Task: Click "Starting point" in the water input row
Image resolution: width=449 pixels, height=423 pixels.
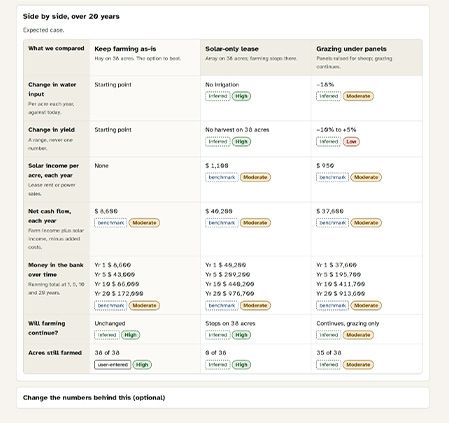Action: pos(113,85)
